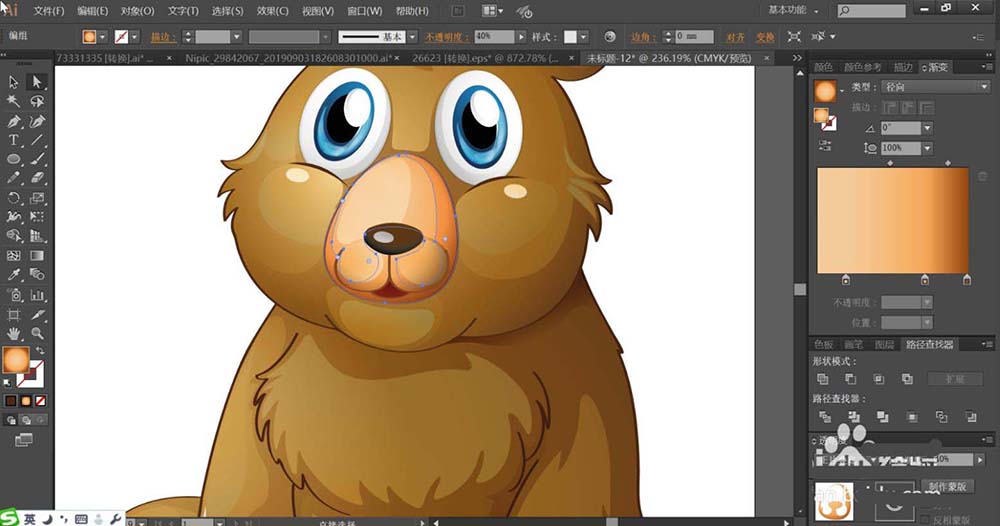1000x526 pixels.
Task: Select the Column Graph tool
Action: (x=37, y=295)
